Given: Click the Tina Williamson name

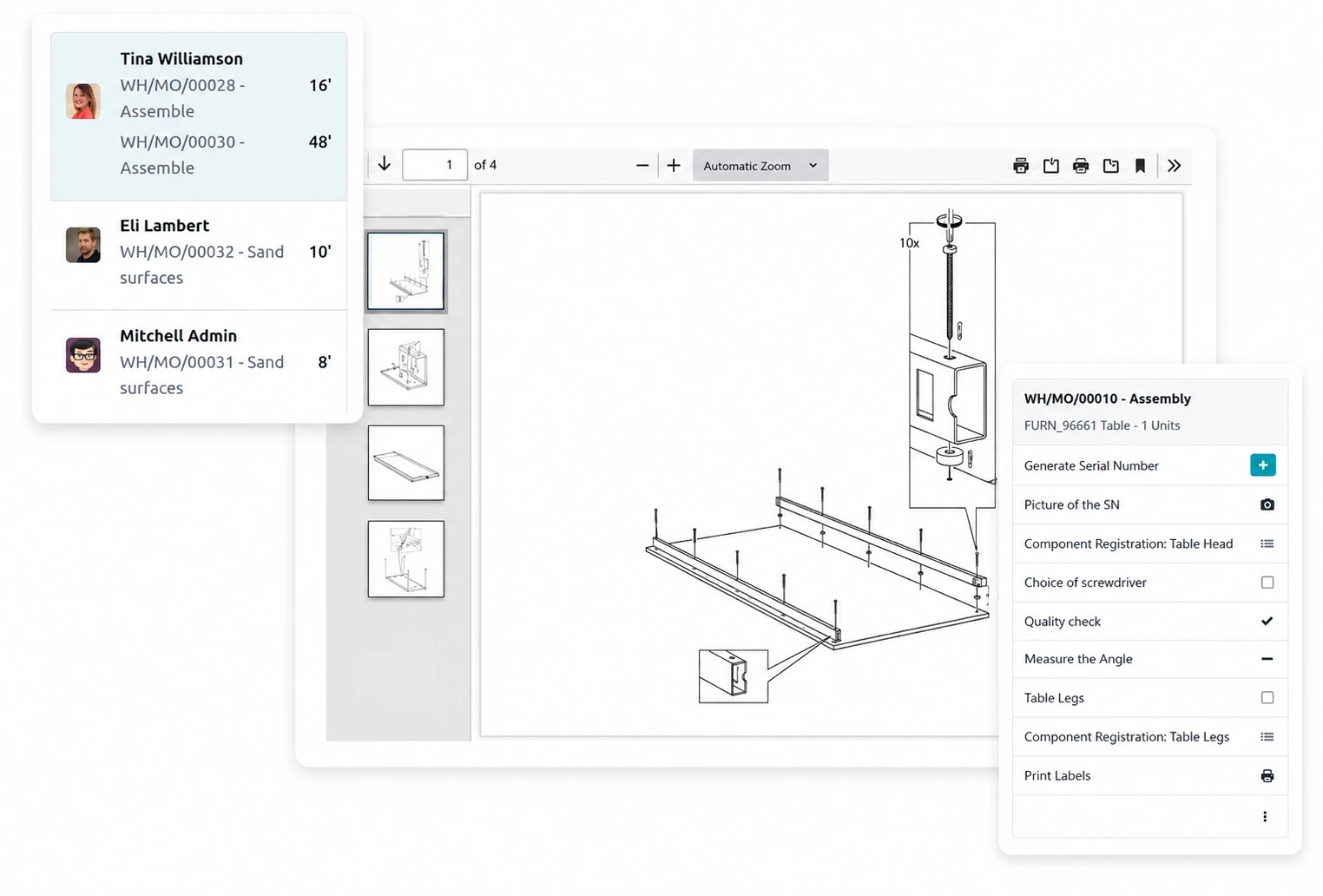Looking at the screenshot, I should coord(181,58).
